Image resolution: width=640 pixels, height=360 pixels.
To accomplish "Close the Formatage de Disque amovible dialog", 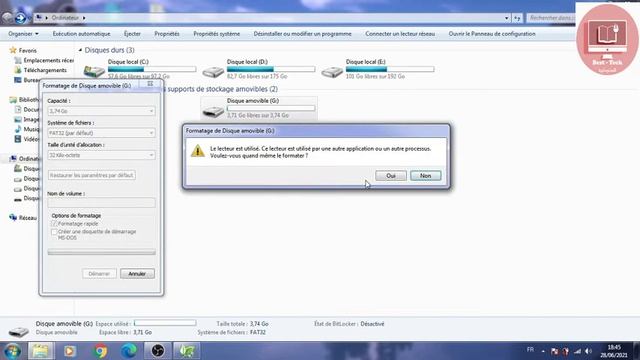I will click(150, 84).
